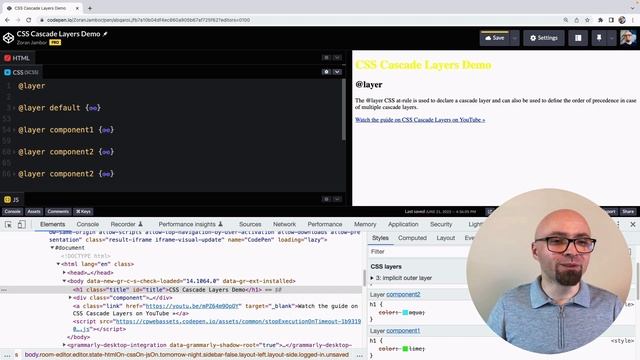
Task: Open the browser extensions puzzle icon
Action: [600, 20]
